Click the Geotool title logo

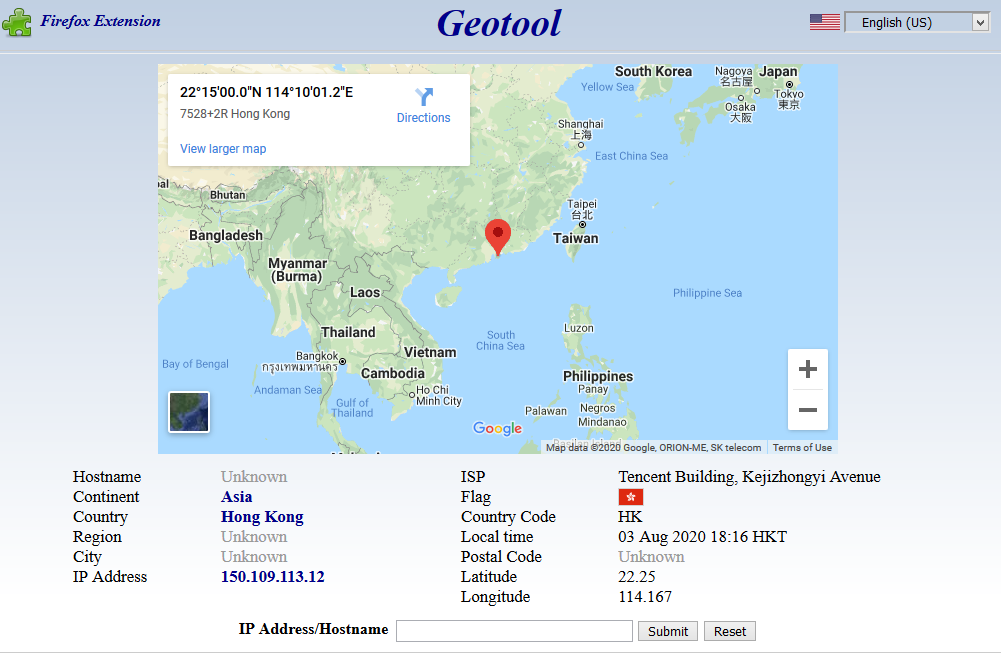coord(499,23)
